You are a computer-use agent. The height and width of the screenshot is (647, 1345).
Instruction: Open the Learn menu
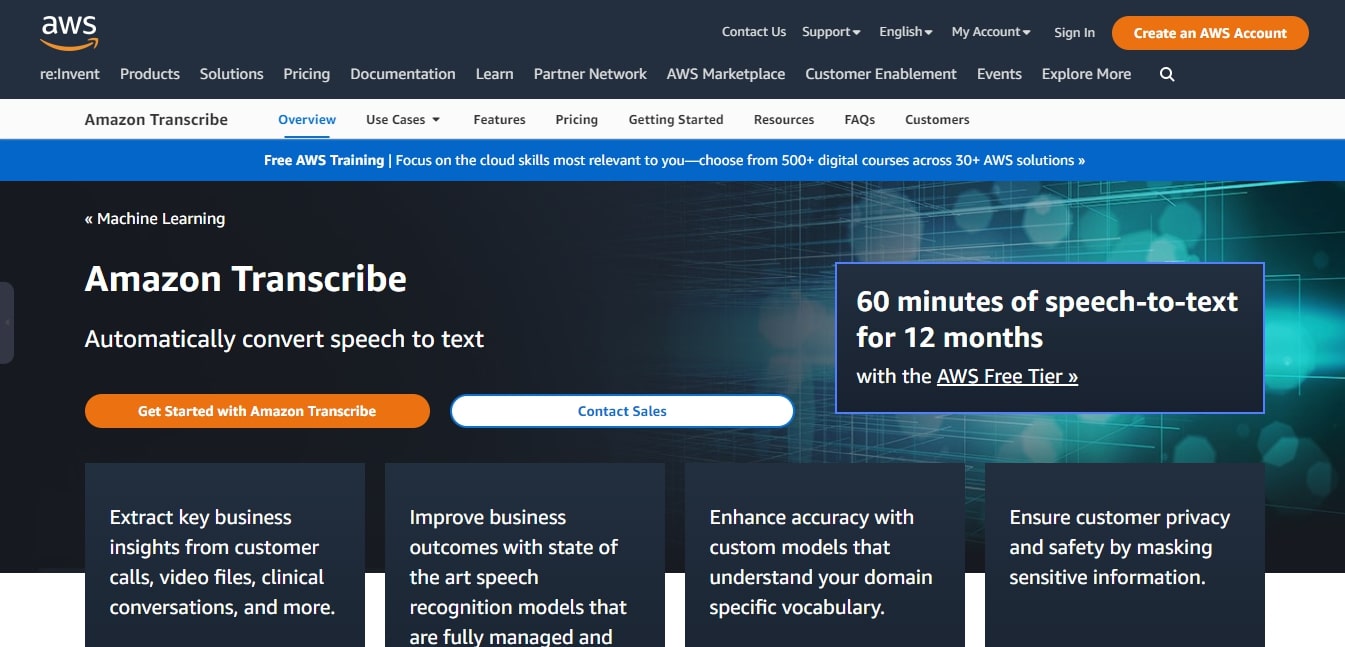pyautogui.click(x=494, y=74)
